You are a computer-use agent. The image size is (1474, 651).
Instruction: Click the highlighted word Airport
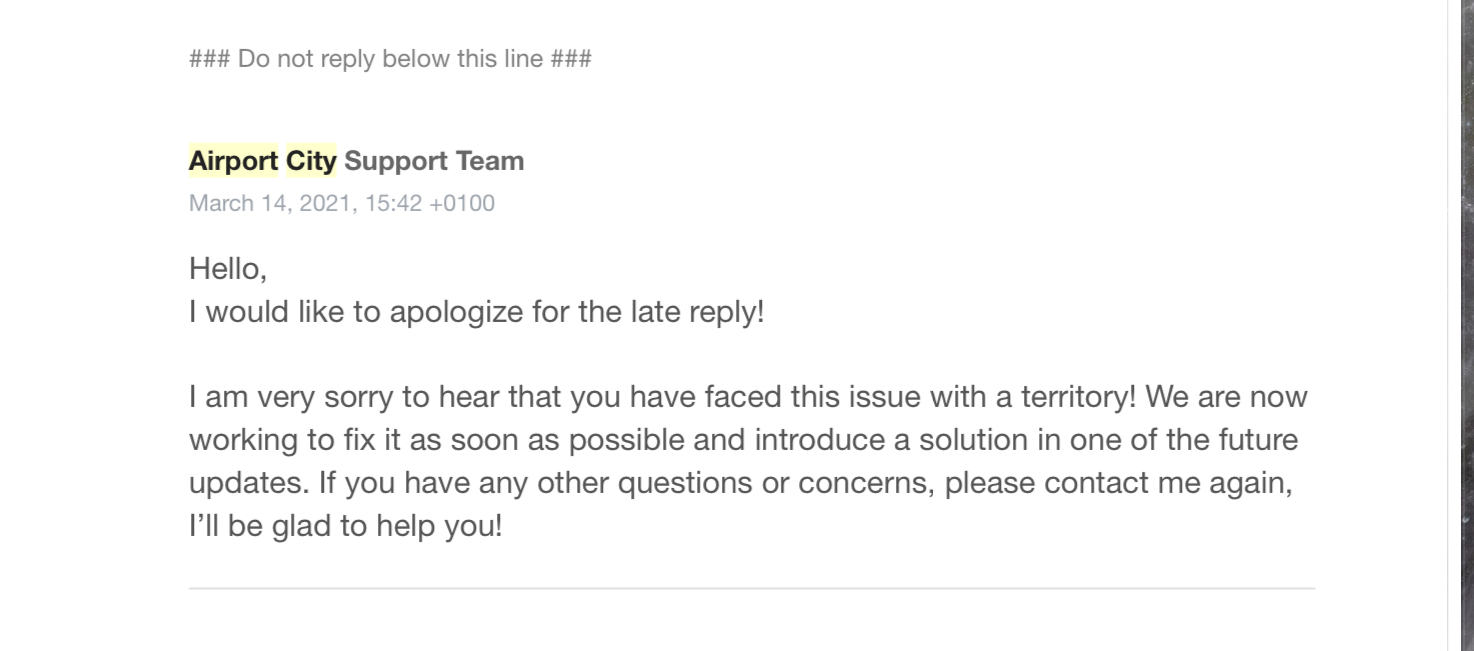tap(233, 160)
